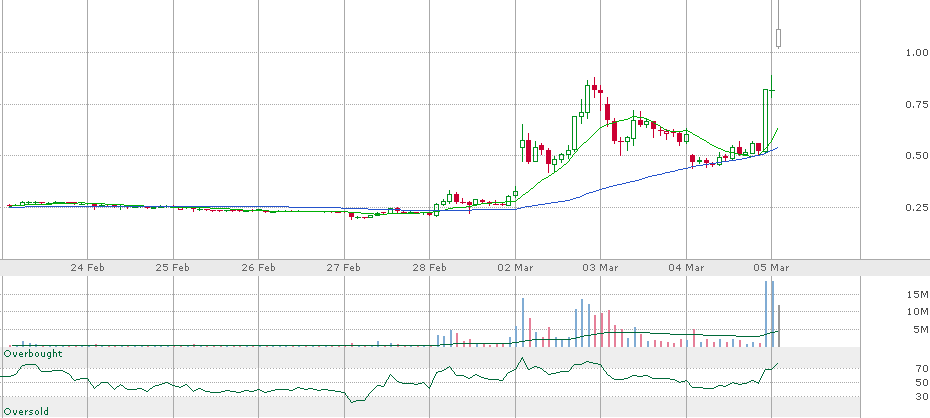Screen dimensions: 930x418
Task: Click the 27 Feb date label
Action: point(345,267)
